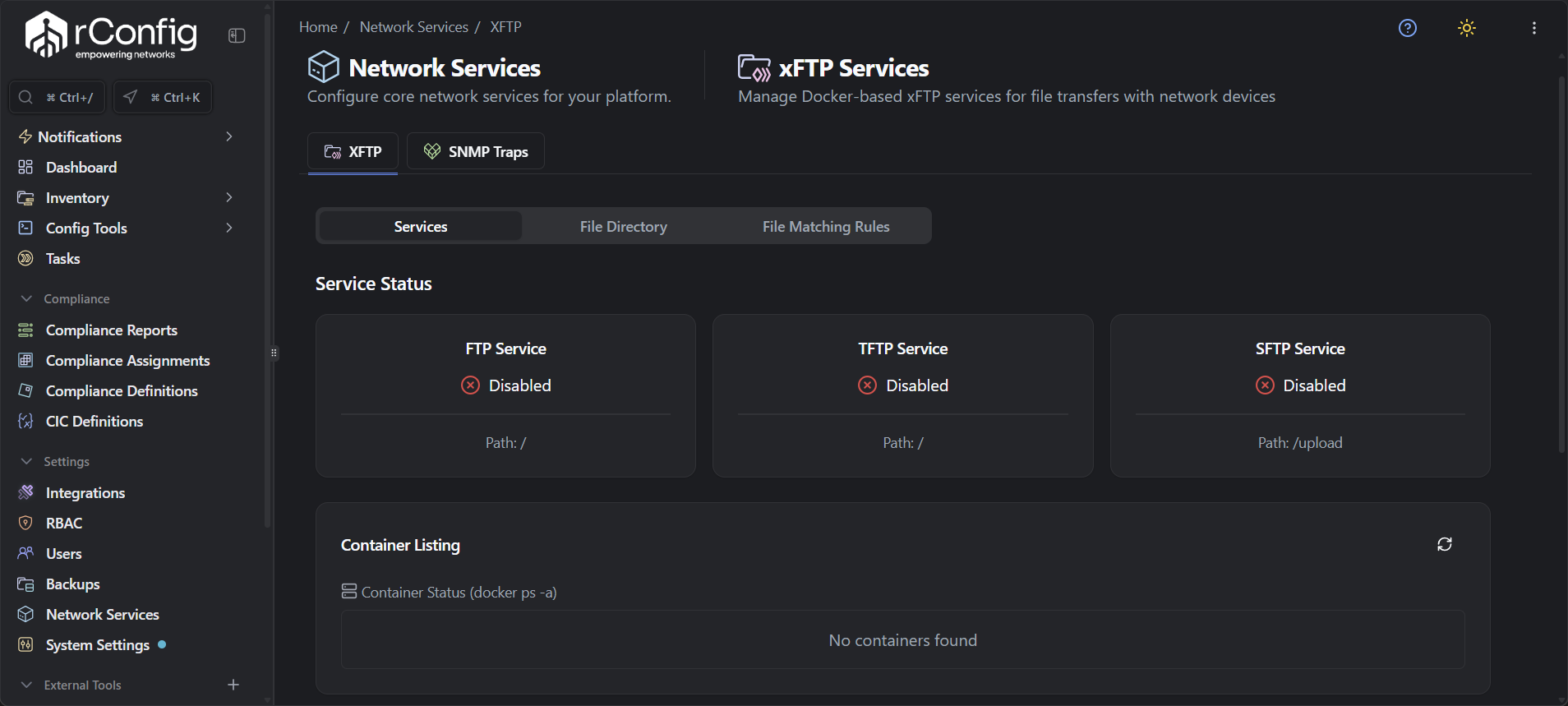
Task: Click the Network Services header cube icon
Action: pos(324,67)
